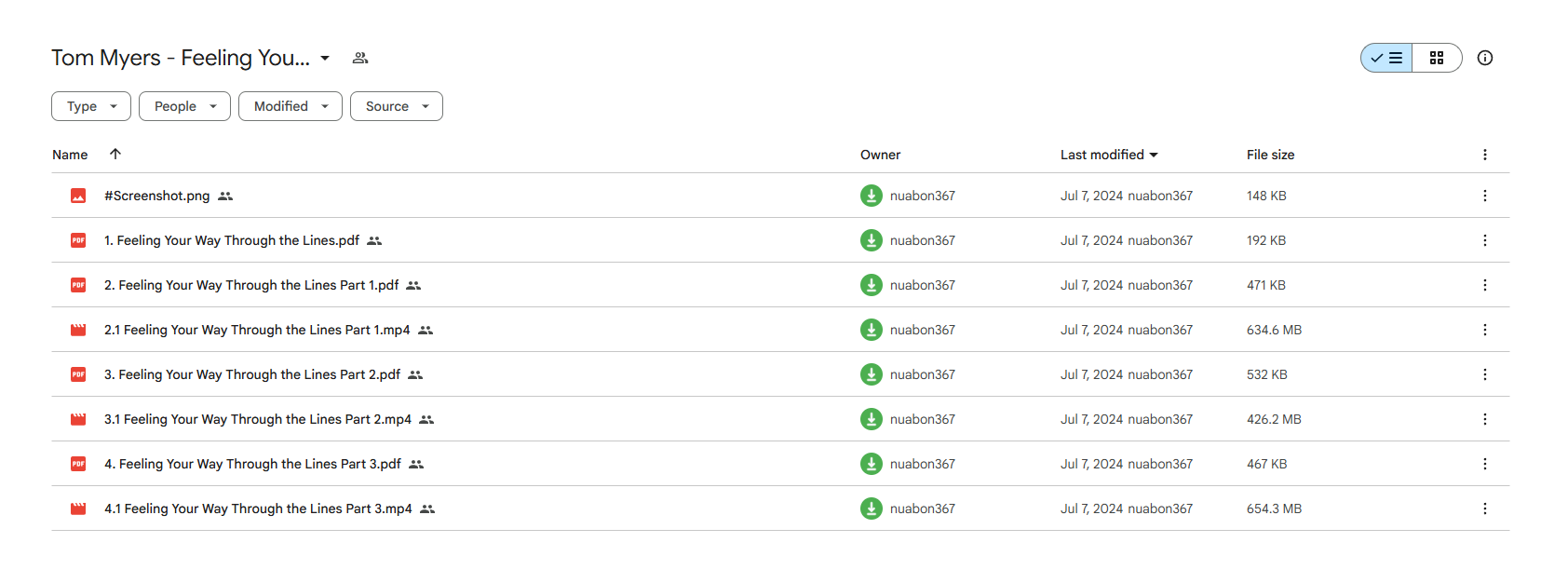Screen dimensions: 1568x583
Task: Click the PDF icon of 4. Part 3.pdf
Action: point(78,464)
